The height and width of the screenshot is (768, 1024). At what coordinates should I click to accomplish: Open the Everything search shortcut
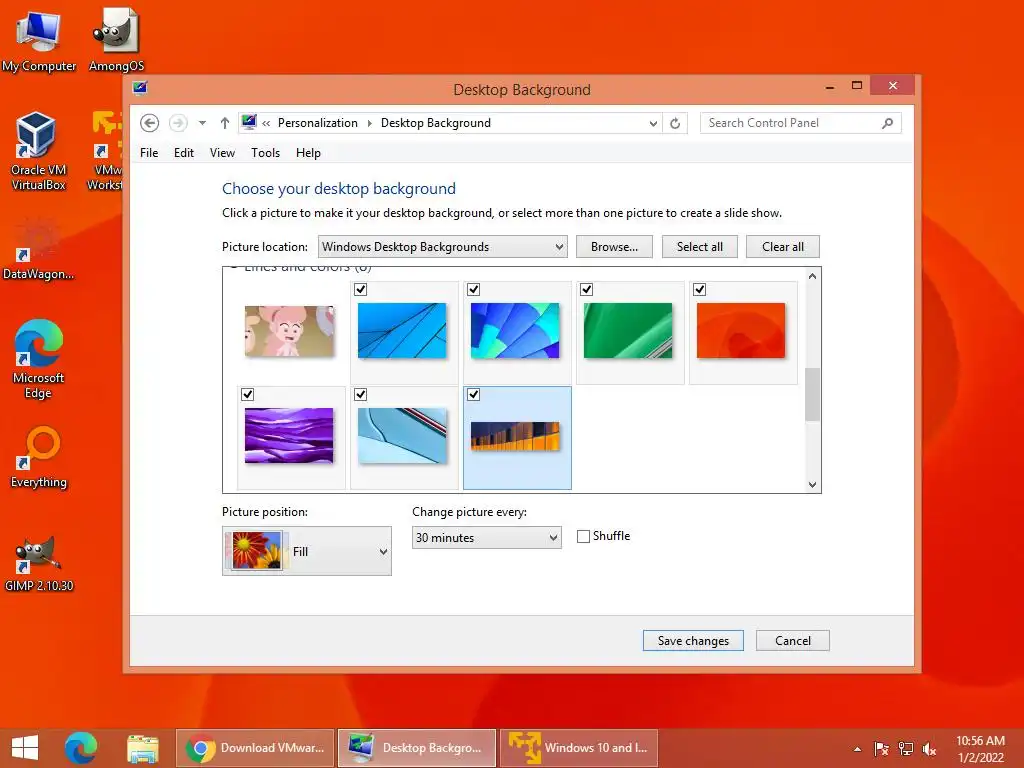39,457
